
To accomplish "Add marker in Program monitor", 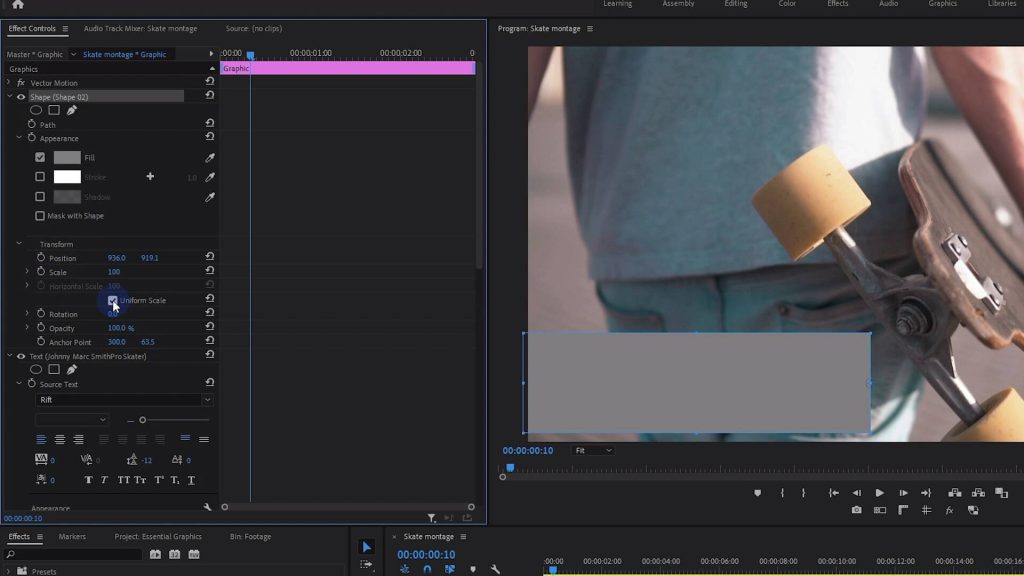I will coord(758,493).
